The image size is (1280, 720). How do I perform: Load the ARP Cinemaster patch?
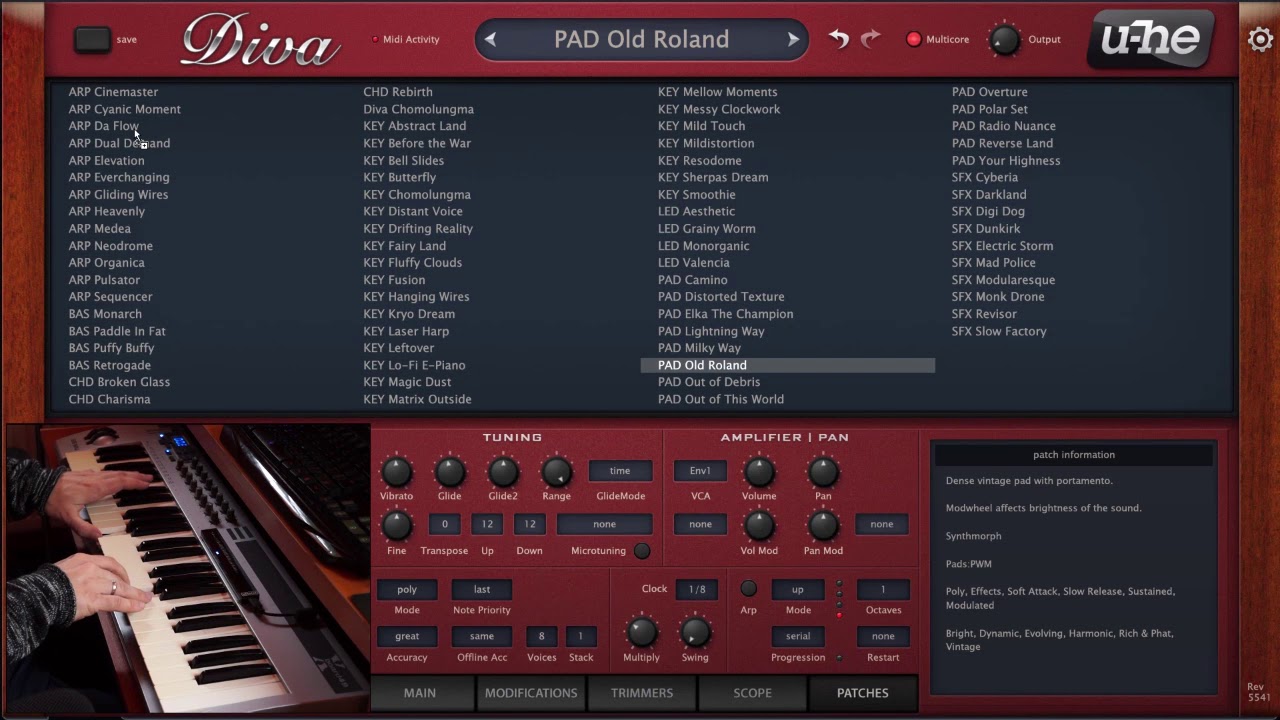(113, 92)
